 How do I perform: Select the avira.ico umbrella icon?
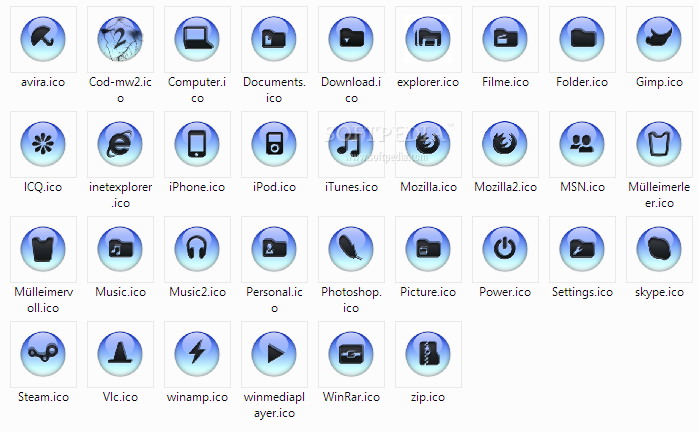43,39
